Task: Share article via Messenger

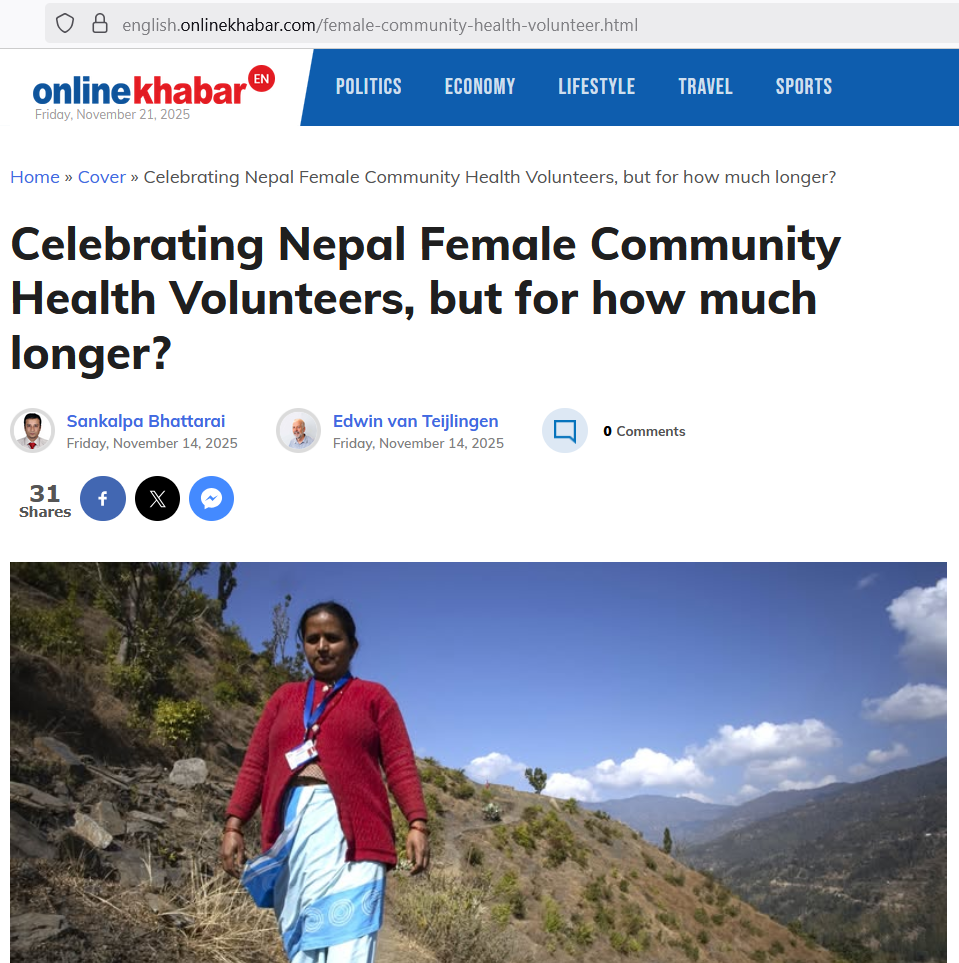Action: click(x=211, y=499)
